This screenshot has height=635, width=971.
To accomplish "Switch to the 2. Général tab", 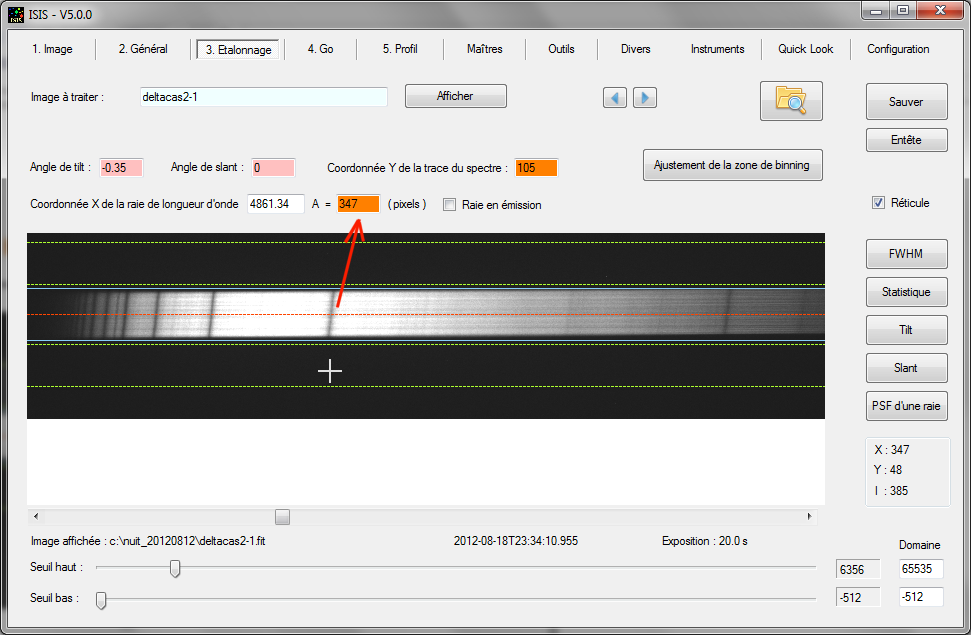I will (143, 49).
